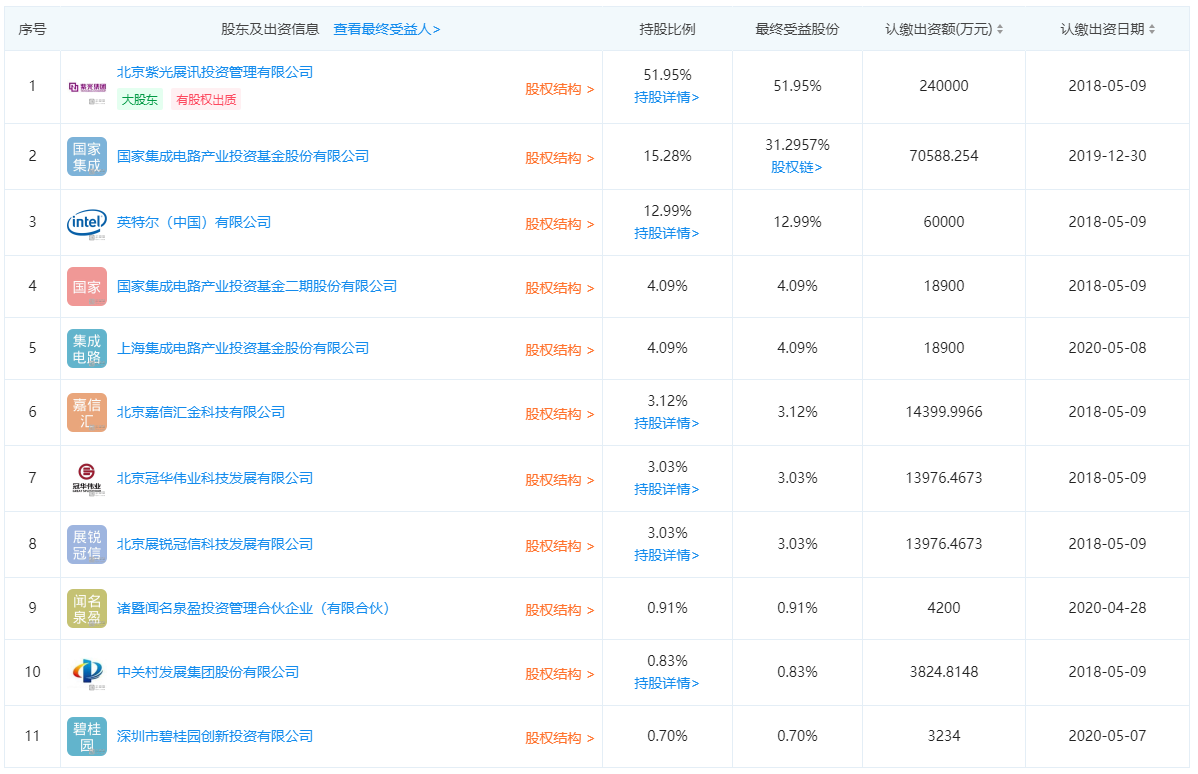This screenshot has width=1198, height=774.
Task: Open 股权结构 for 英特尔（中国）有限公司
Action: tap(559, 224)
